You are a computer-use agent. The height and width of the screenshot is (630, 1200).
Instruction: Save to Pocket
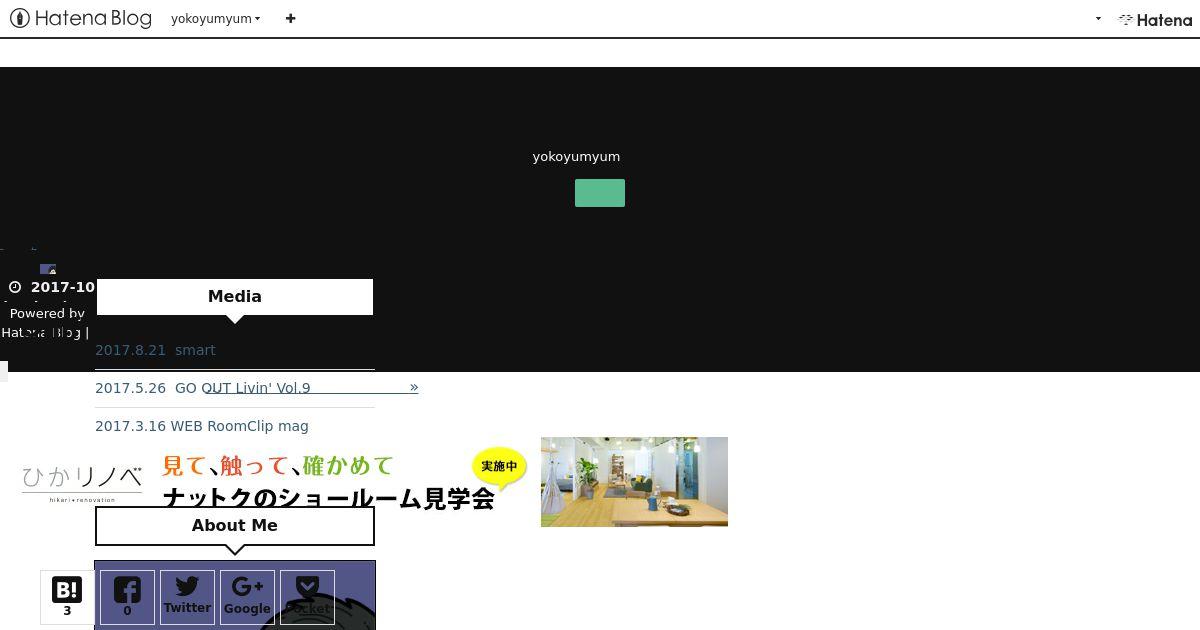(307, 597)
